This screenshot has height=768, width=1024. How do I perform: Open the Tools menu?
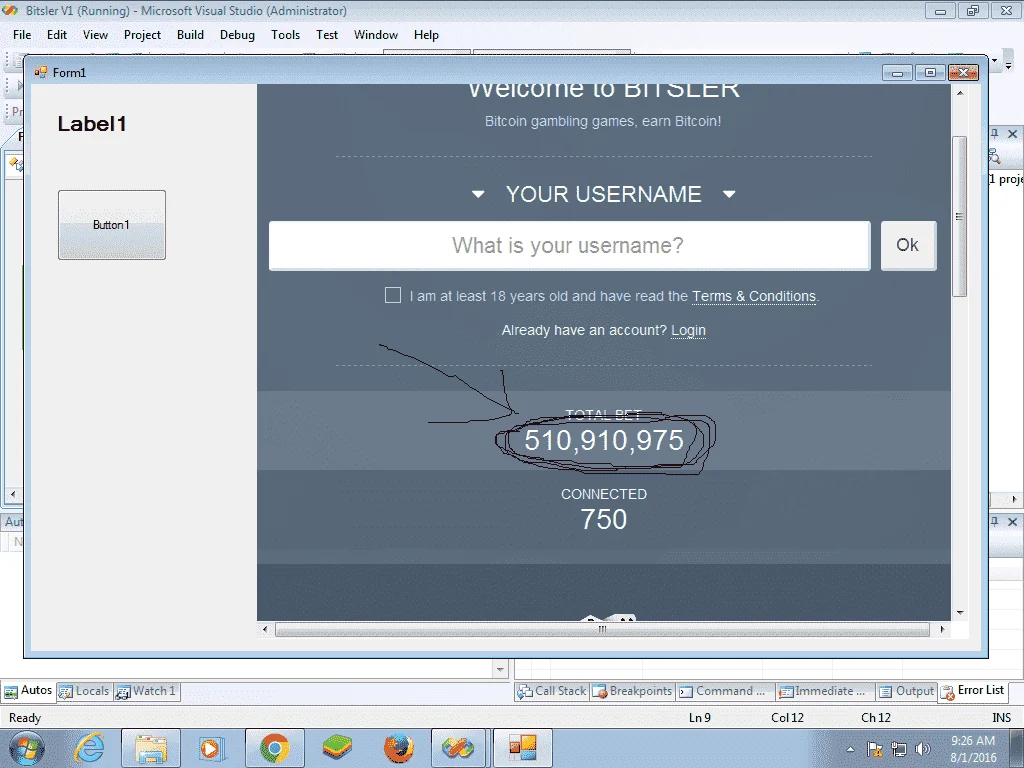285,35
